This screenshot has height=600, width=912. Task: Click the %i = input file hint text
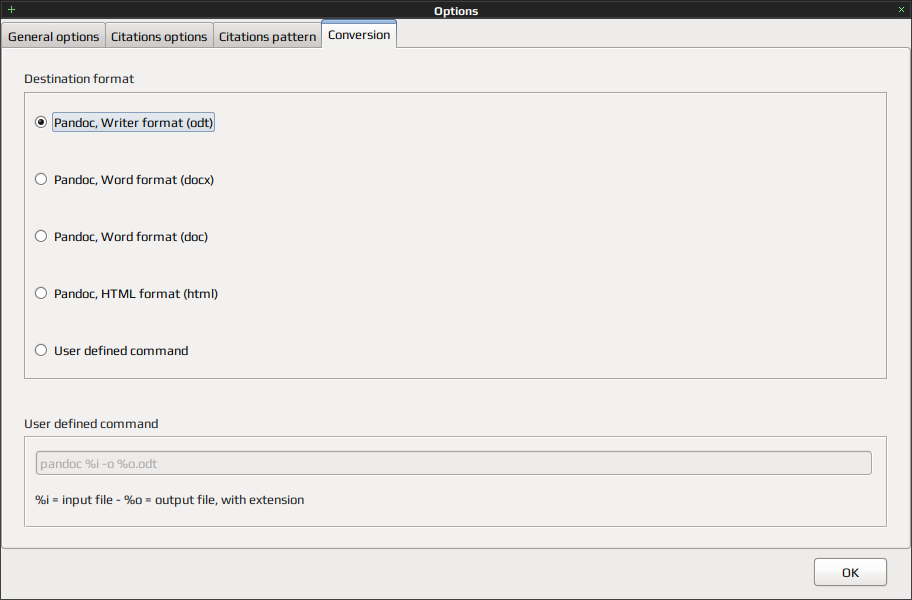170,499
